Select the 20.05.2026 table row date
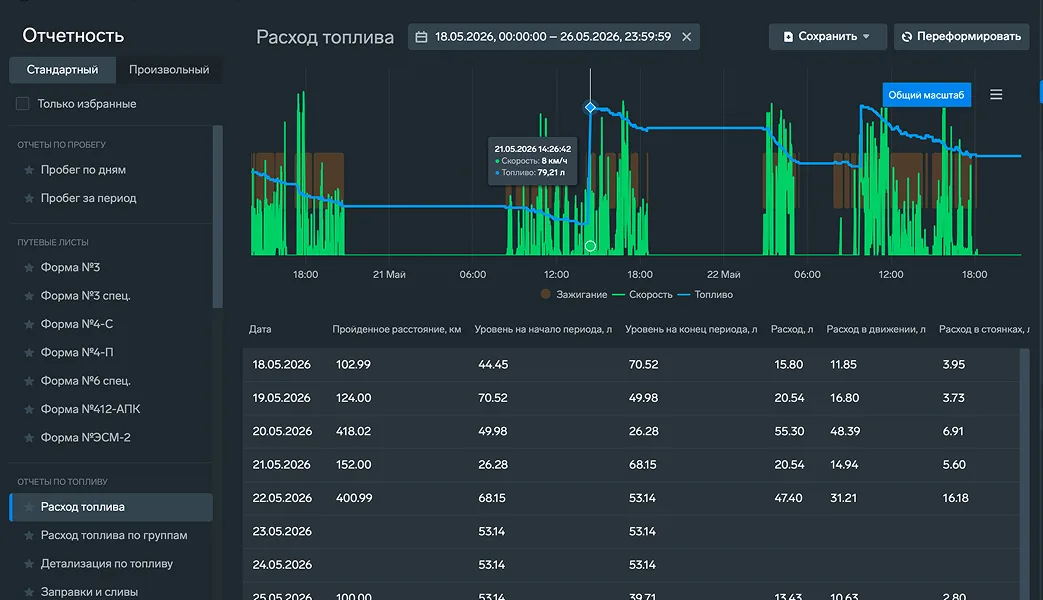Image resolution: width=1043 pixels, height=600 pixels. click(x=282, y=431)
